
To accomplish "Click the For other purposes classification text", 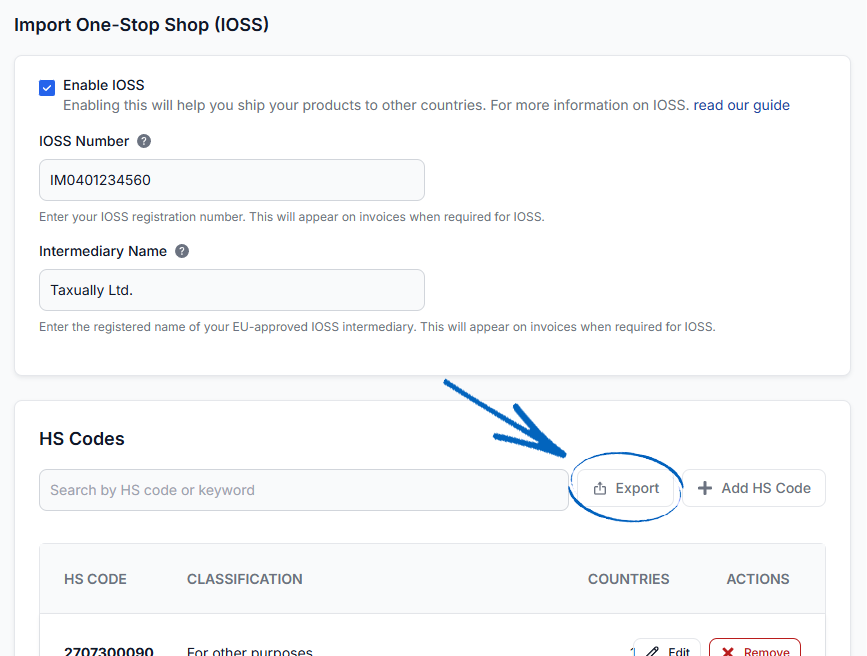I will pos(250,651).
